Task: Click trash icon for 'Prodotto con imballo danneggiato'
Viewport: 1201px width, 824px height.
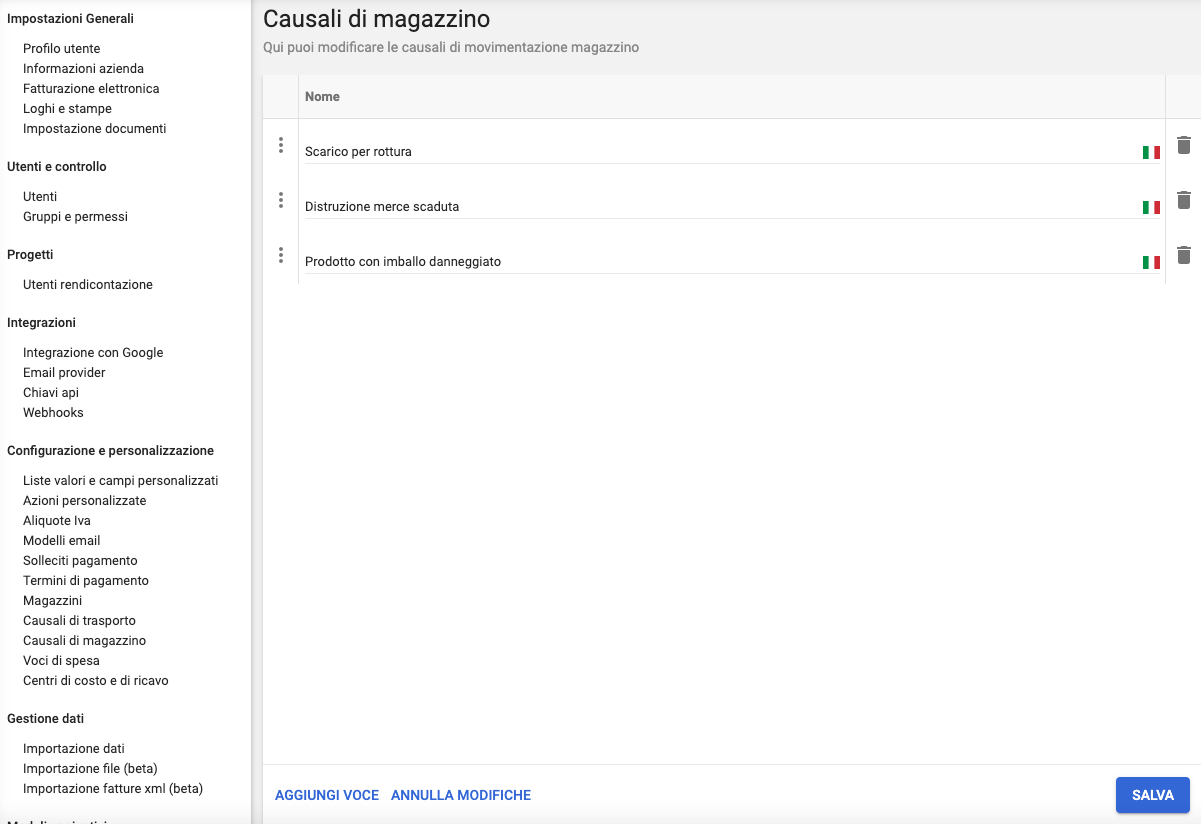Action: (1184, 256)
